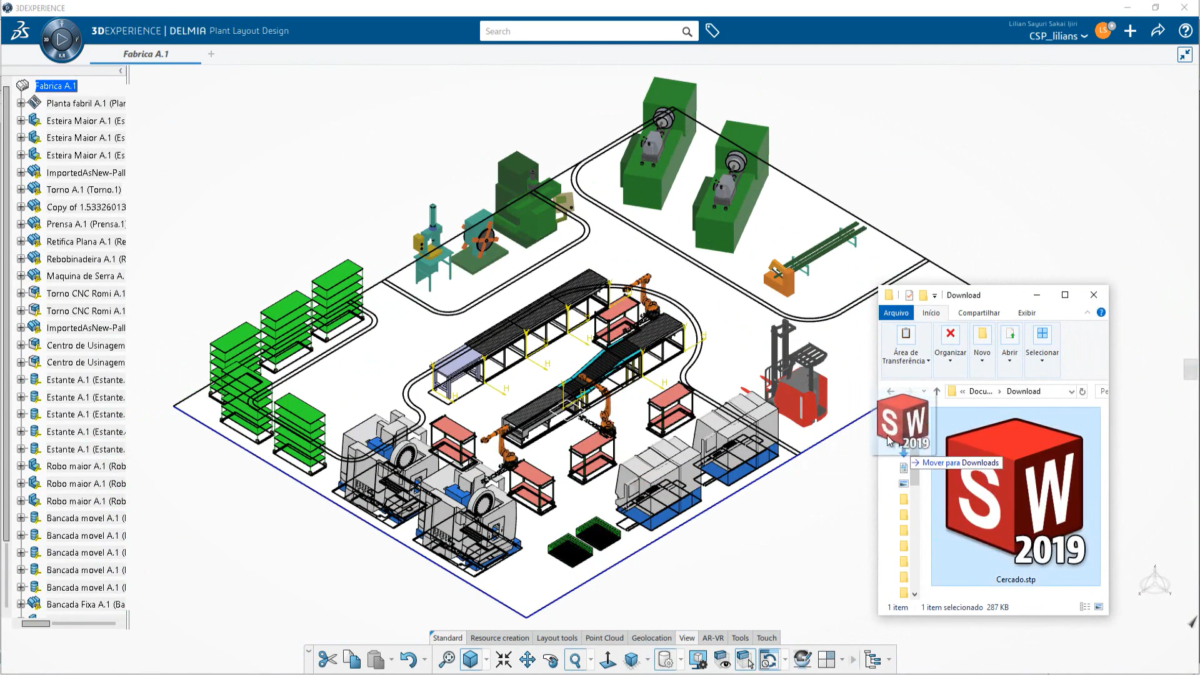The width and height of the screenshot is (1200, 675).
Task: Click the tree structure icon in toolbar
Action: click(x=872, y=659)
